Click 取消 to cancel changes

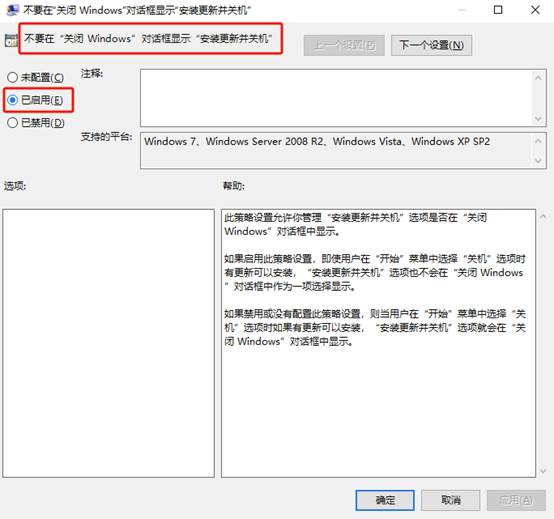pyautogui.click(x=450, y=500)
